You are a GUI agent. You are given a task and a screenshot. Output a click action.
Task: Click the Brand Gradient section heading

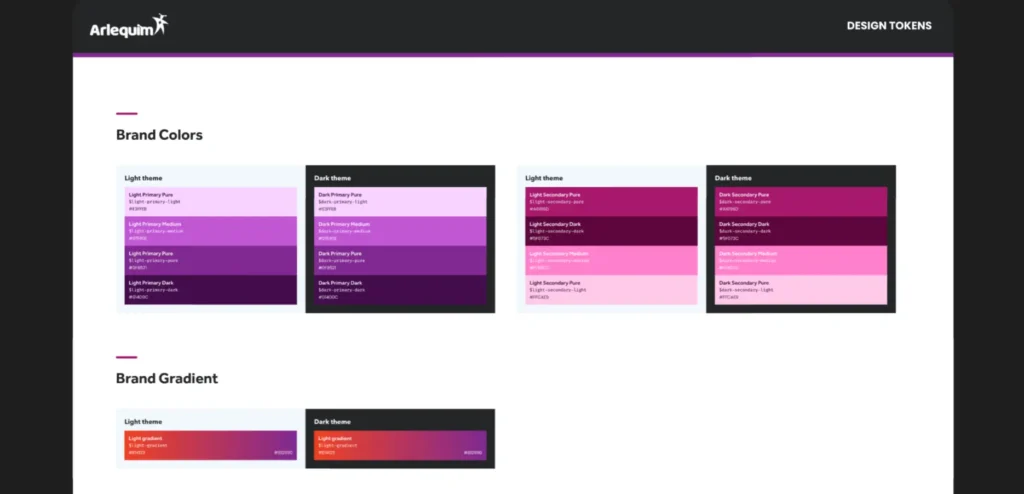[x=167, y=378]
